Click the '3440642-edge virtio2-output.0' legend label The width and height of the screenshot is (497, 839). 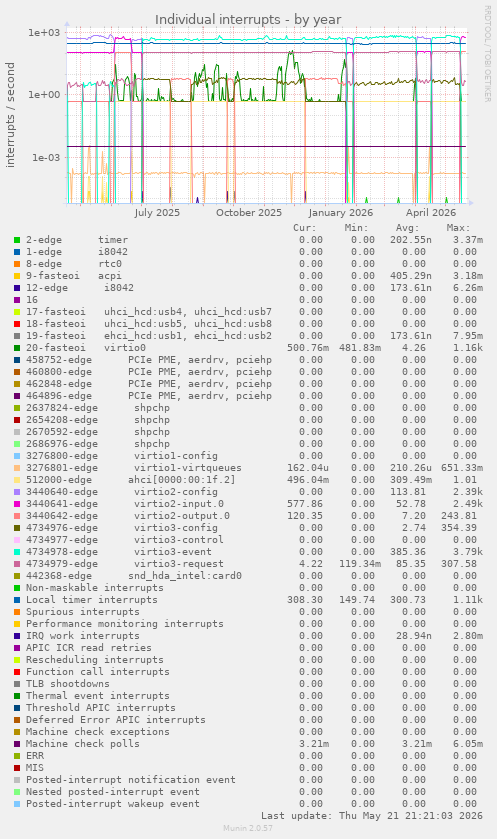pyautogui.click(x=128, y=516)
